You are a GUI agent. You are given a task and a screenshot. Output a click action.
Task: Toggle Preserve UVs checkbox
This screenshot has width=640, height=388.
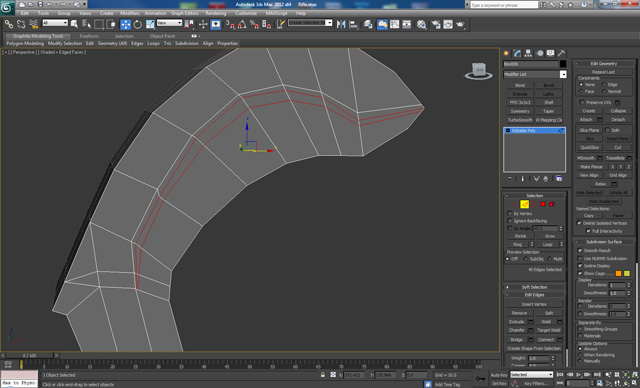582,102
